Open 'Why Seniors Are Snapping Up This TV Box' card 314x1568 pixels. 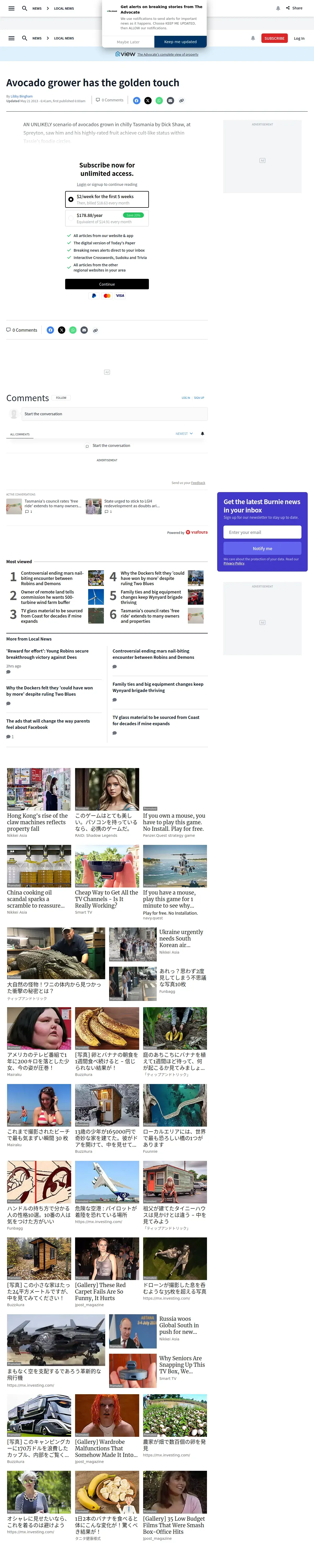pyautogui.click(x=158, y=1371)
